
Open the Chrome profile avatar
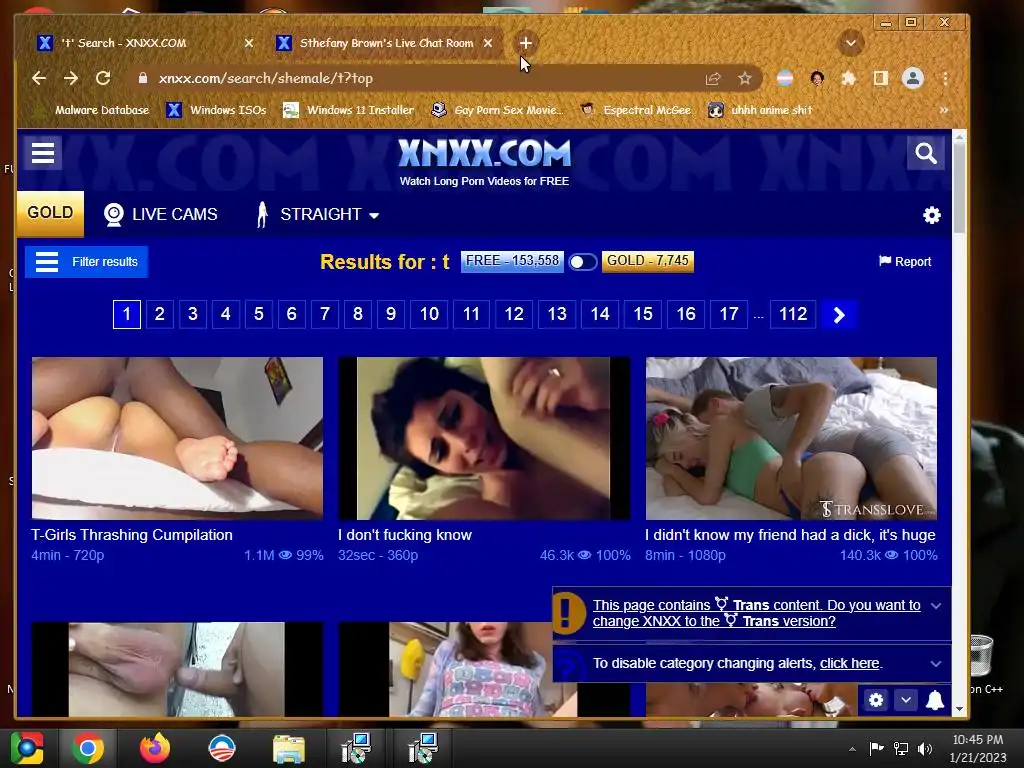(x=913, y=78)
